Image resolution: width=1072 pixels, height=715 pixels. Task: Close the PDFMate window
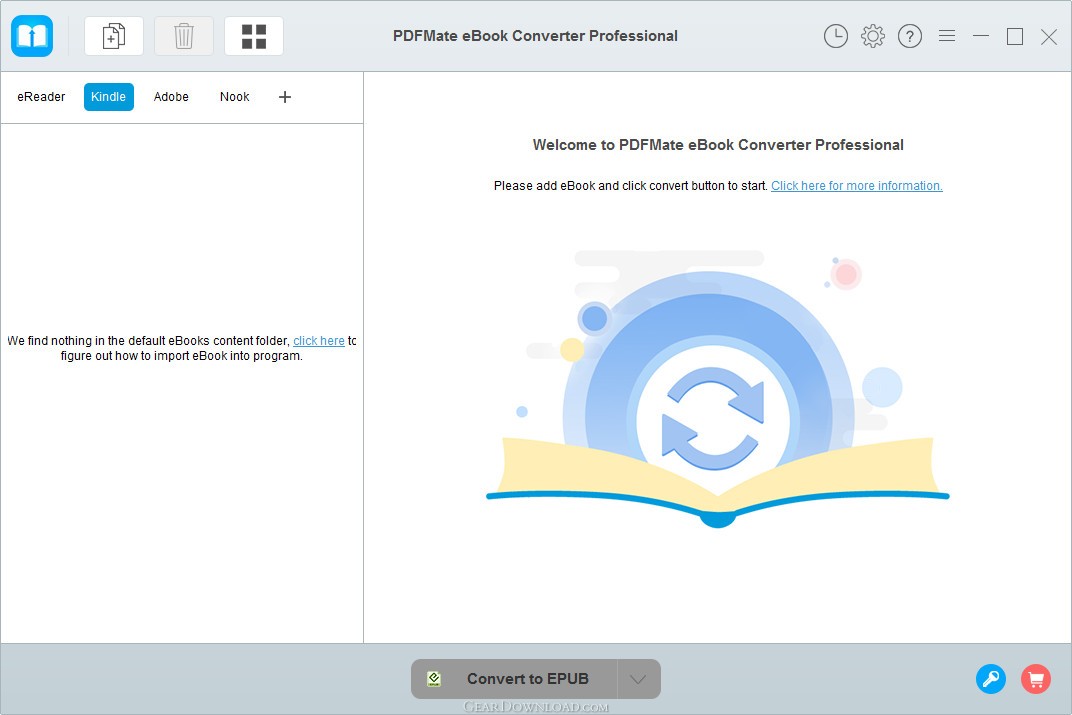1049,36
